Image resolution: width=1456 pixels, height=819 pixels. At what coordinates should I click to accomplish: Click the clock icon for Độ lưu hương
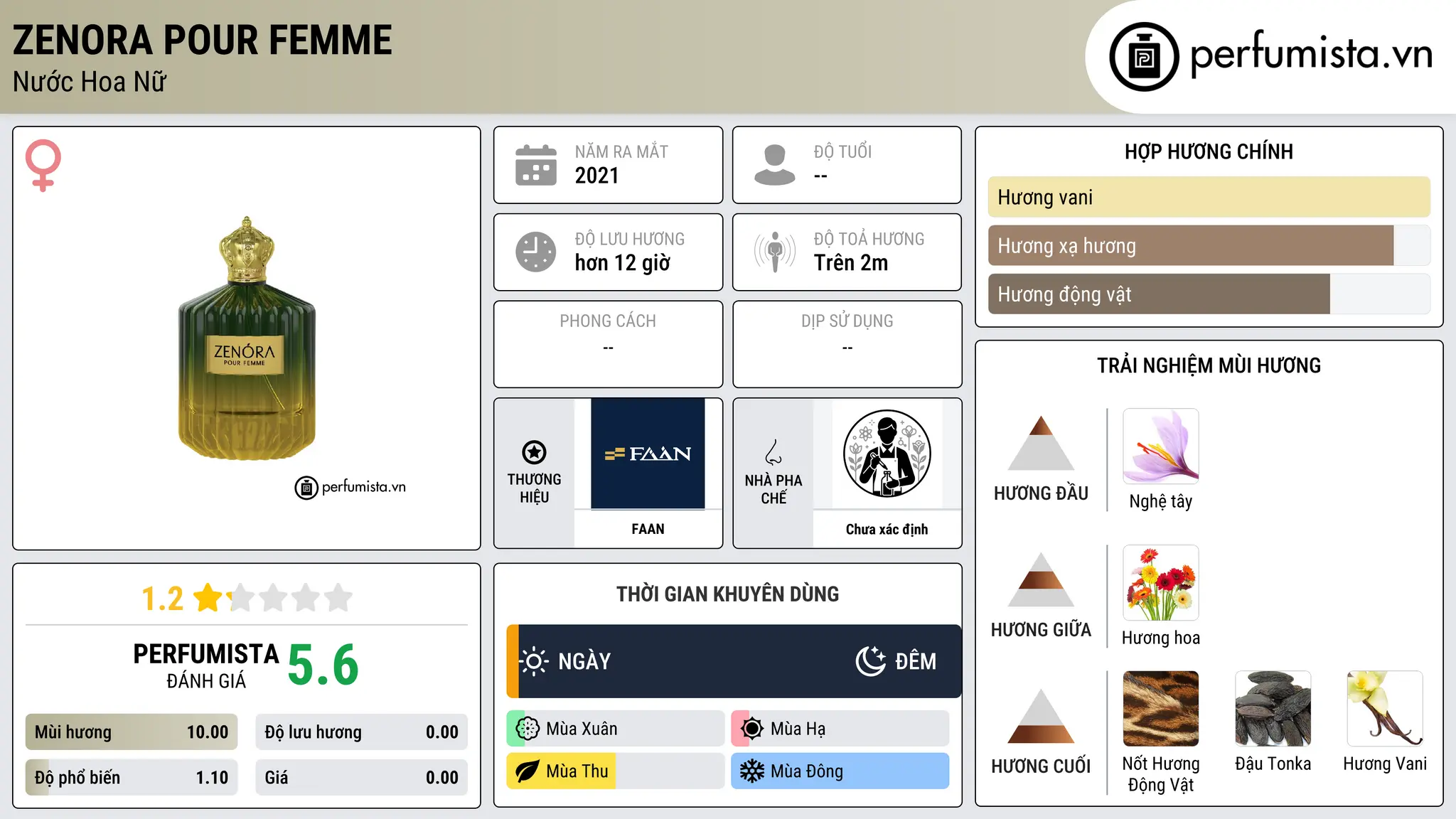(536, 252)
